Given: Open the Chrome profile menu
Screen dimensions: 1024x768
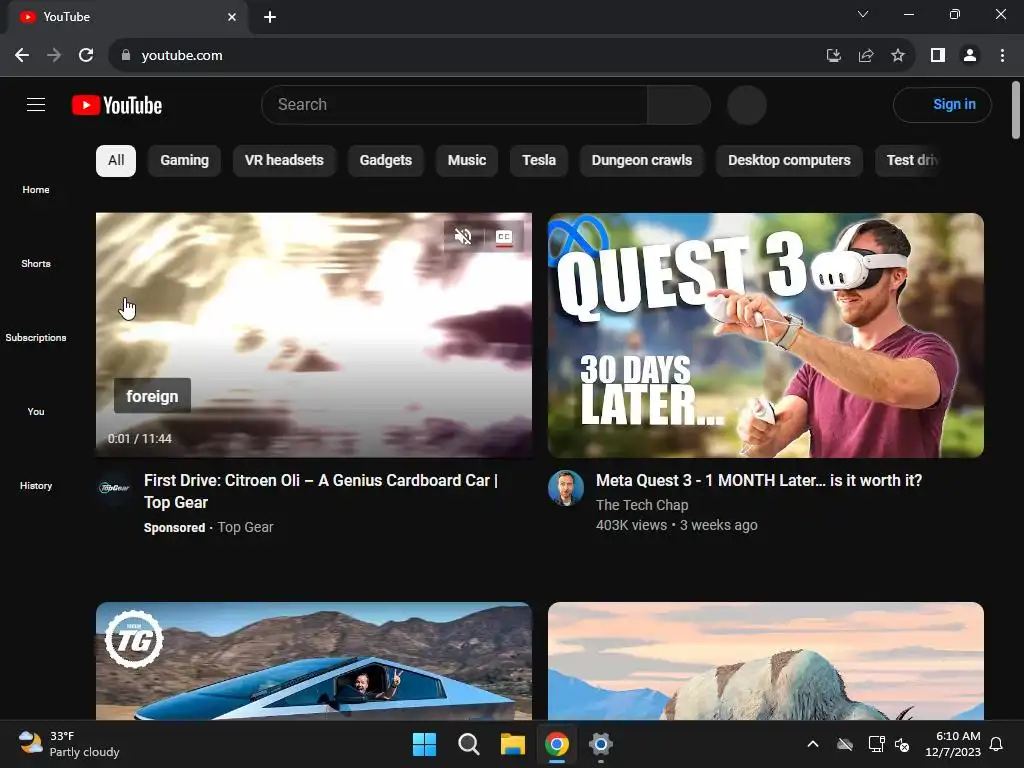Looking at the screenshot, I should (970, 56).
